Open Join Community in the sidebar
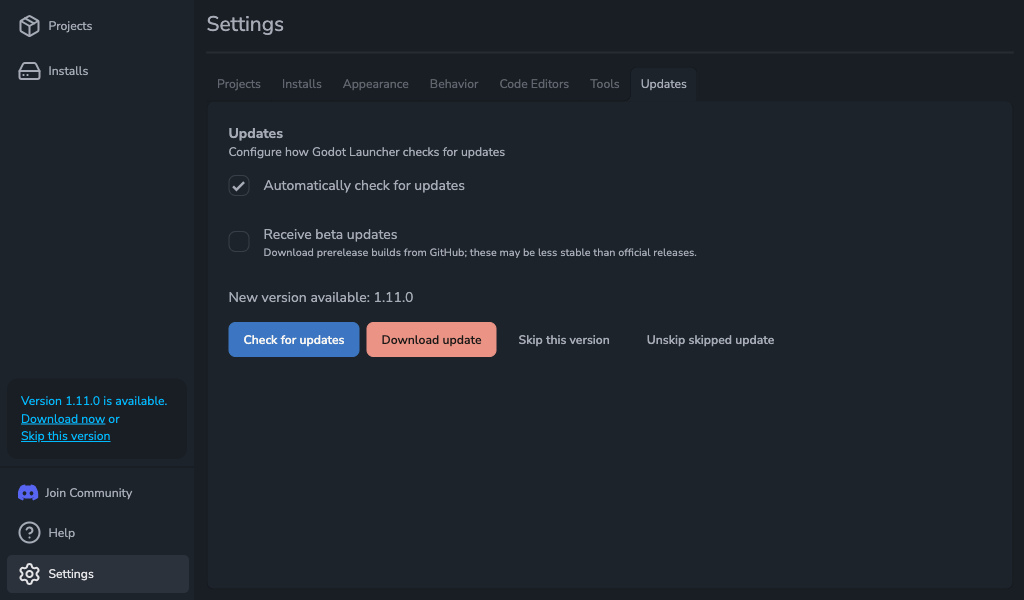This screenshot has width=1024, height=600. [88, 493]
